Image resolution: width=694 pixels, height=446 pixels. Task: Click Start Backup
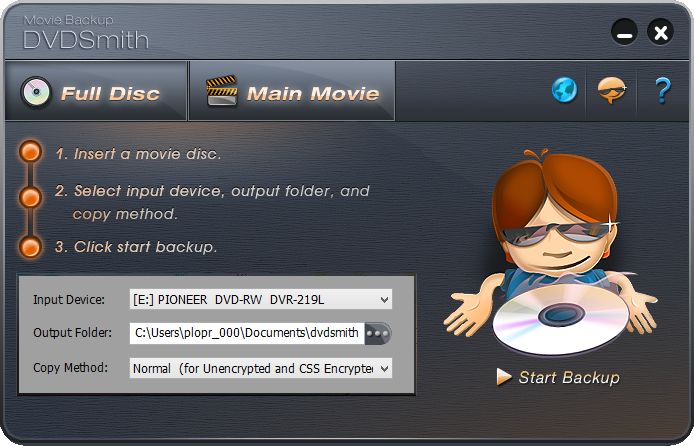click(x=559, y=377)
